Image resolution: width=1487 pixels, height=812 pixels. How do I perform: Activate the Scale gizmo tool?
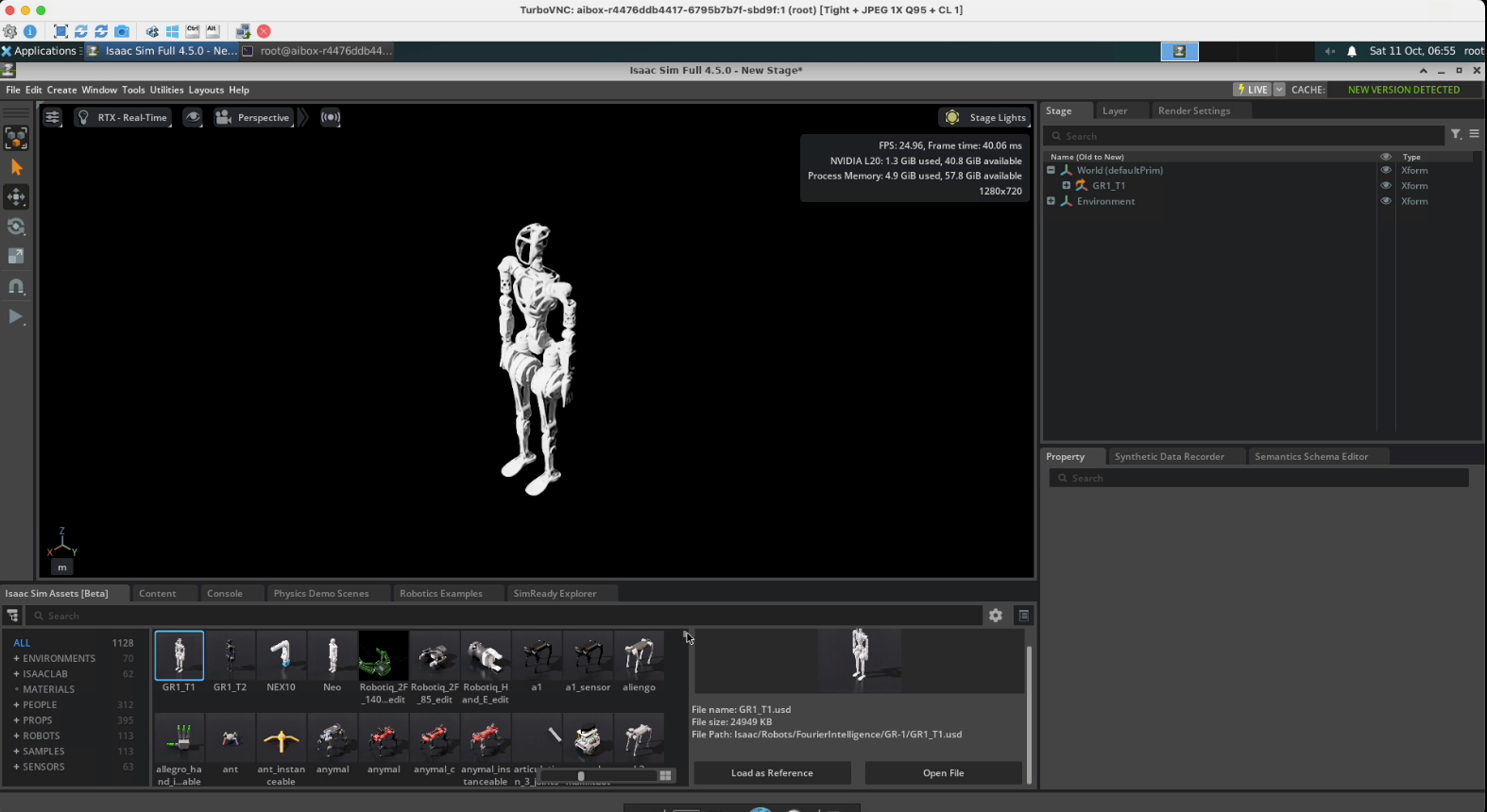[x=16, y=256]
